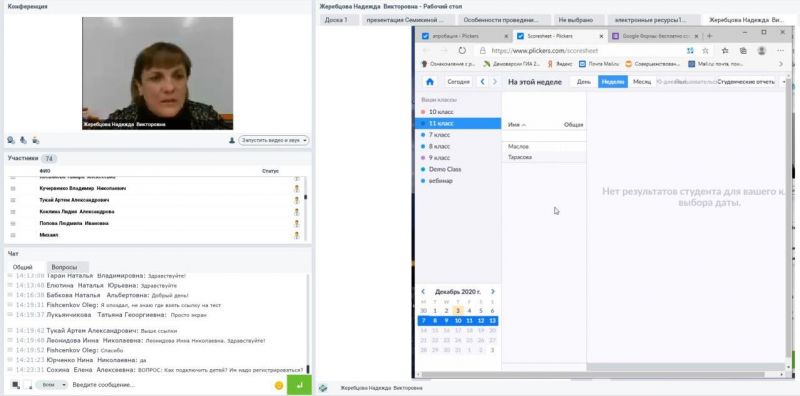This screenshot has height=396, width=800.
Task: Select December 10 in mini calendar
Action: 458,320
